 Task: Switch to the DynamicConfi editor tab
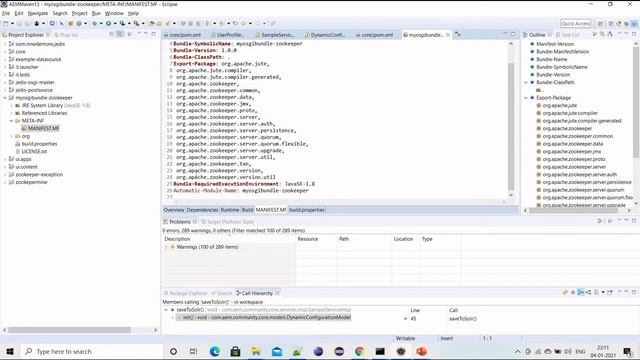coord(327,35)
